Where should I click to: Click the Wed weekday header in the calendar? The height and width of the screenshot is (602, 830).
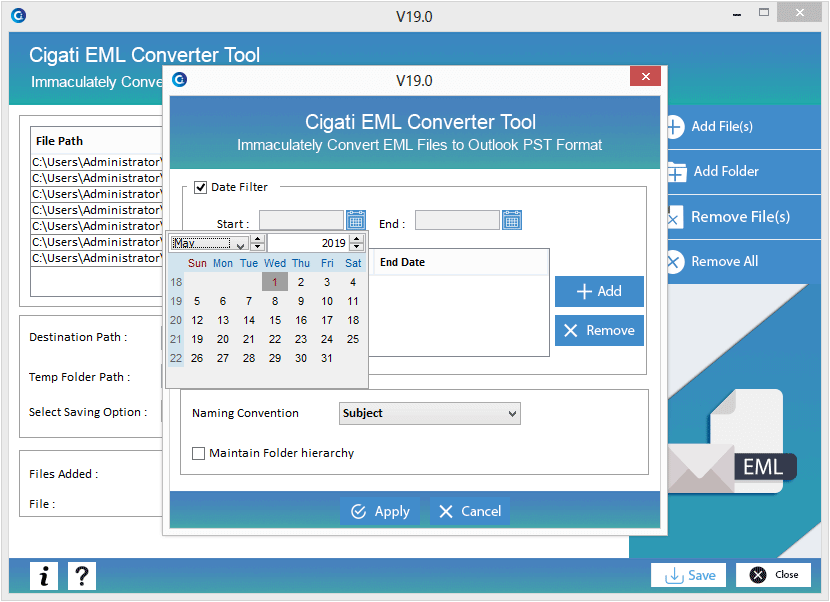pyautogui.click(x=275, y=263)
